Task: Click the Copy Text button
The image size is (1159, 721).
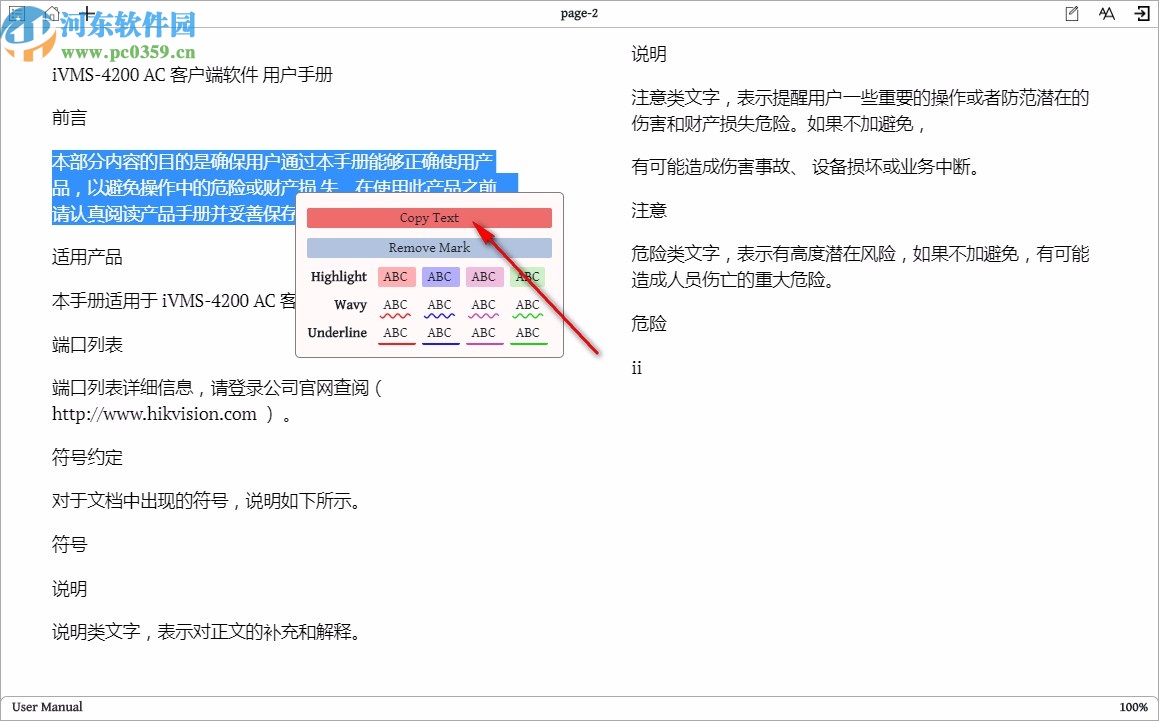Action: [x=429, y=217]
